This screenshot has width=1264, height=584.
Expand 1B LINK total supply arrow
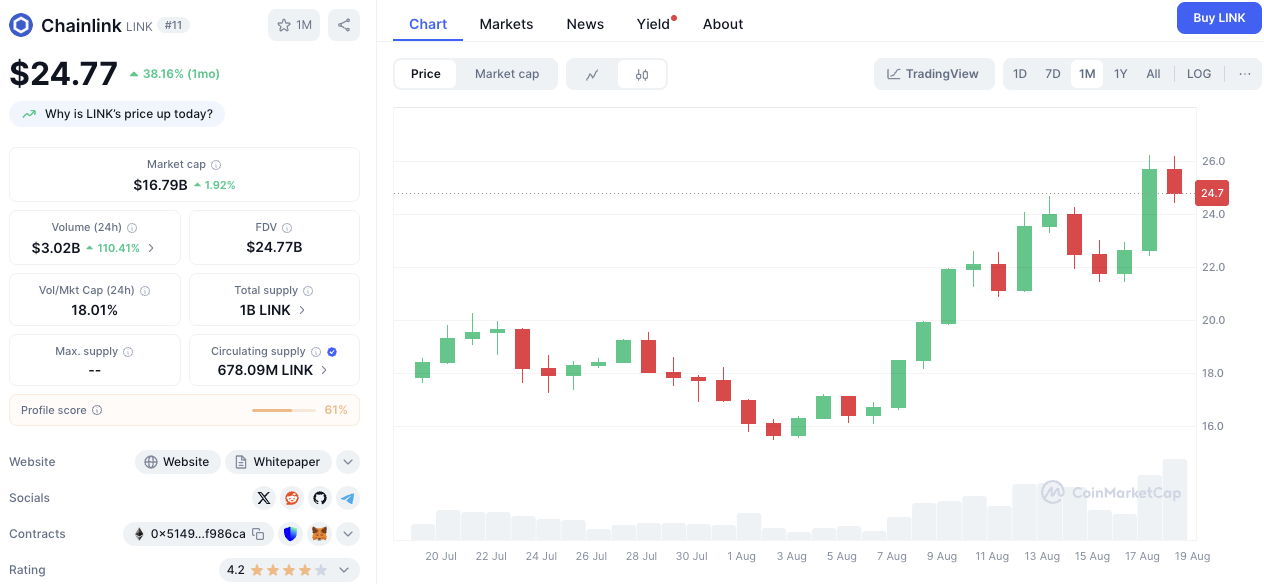point(302,310)
